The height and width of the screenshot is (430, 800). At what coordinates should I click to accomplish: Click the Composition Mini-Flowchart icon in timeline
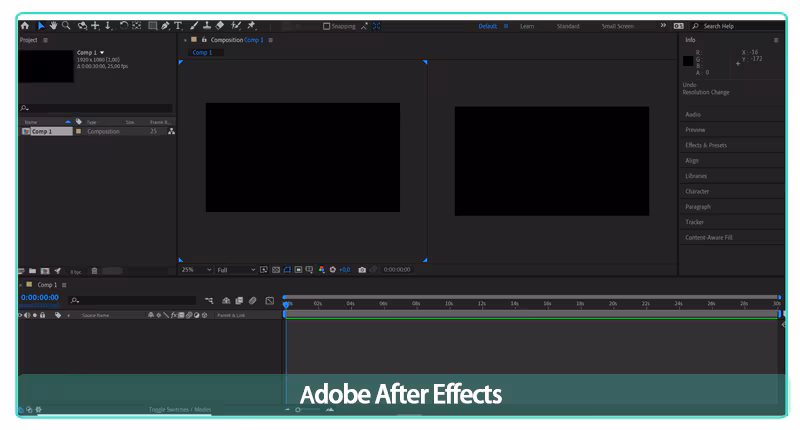point(209,301)
